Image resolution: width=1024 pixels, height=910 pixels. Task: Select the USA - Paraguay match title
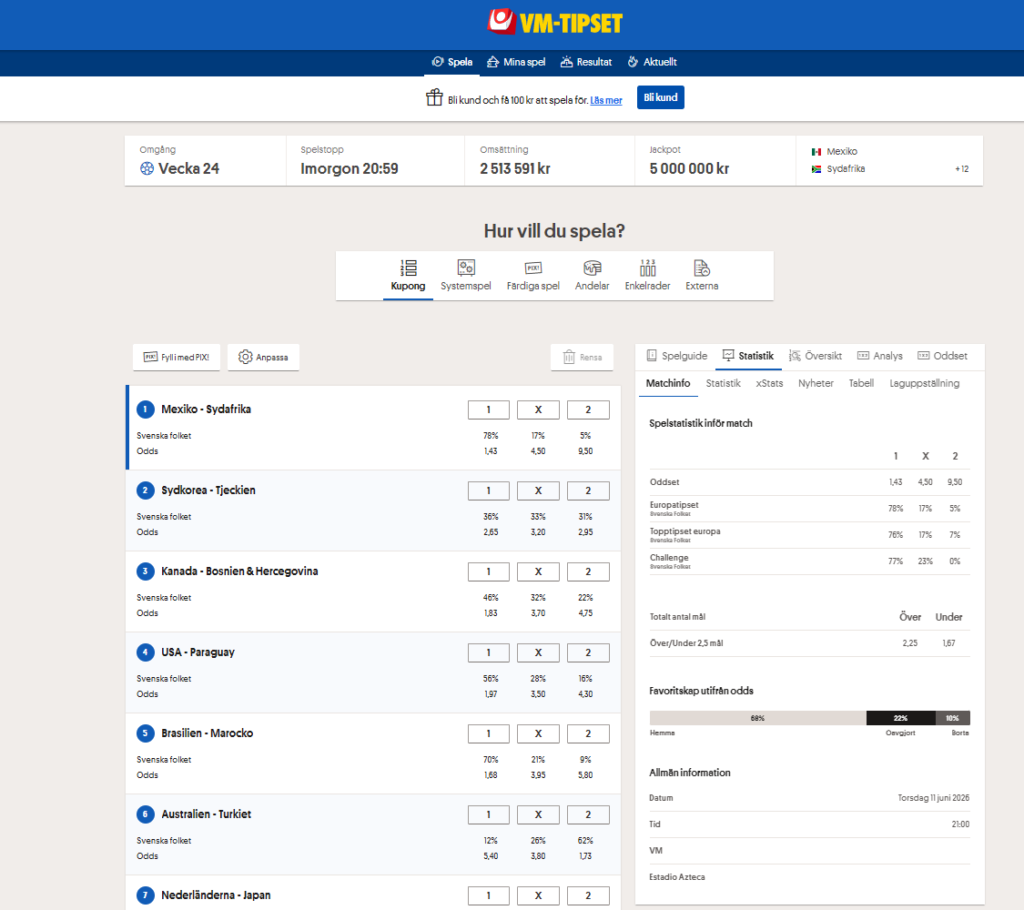tap(198, 653)
